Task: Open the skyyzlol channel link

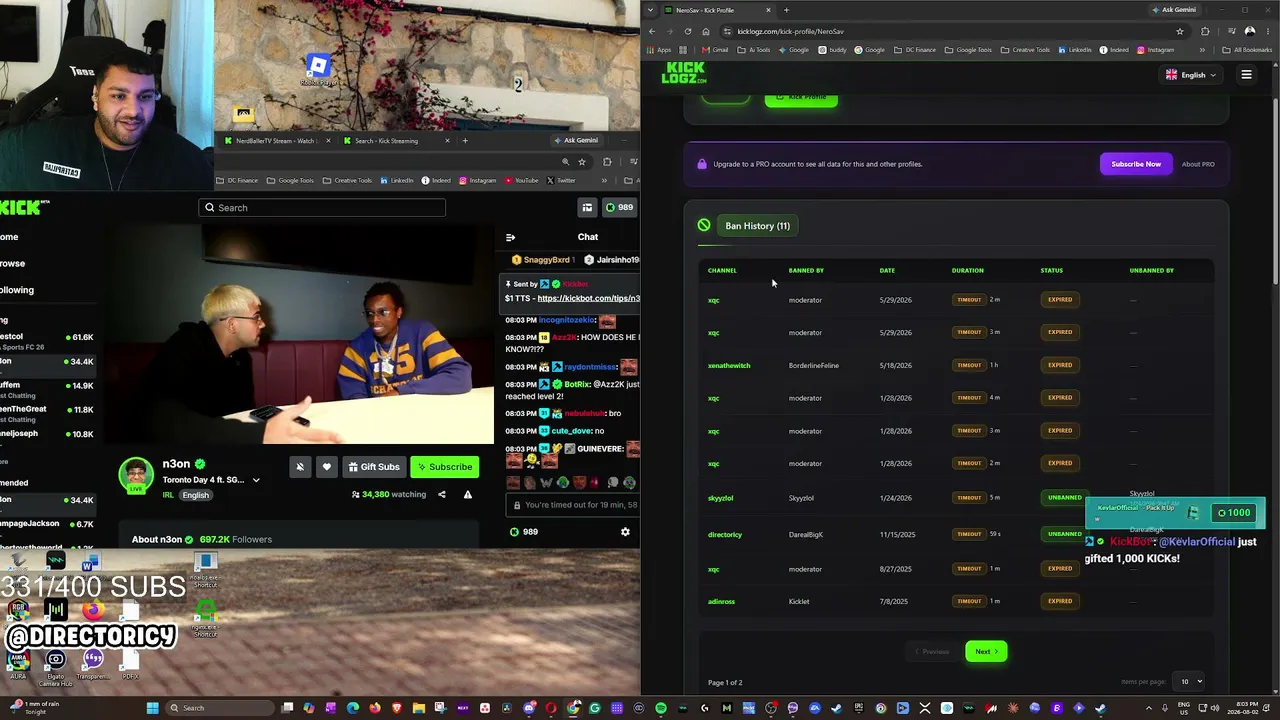Action: [721, 498]
